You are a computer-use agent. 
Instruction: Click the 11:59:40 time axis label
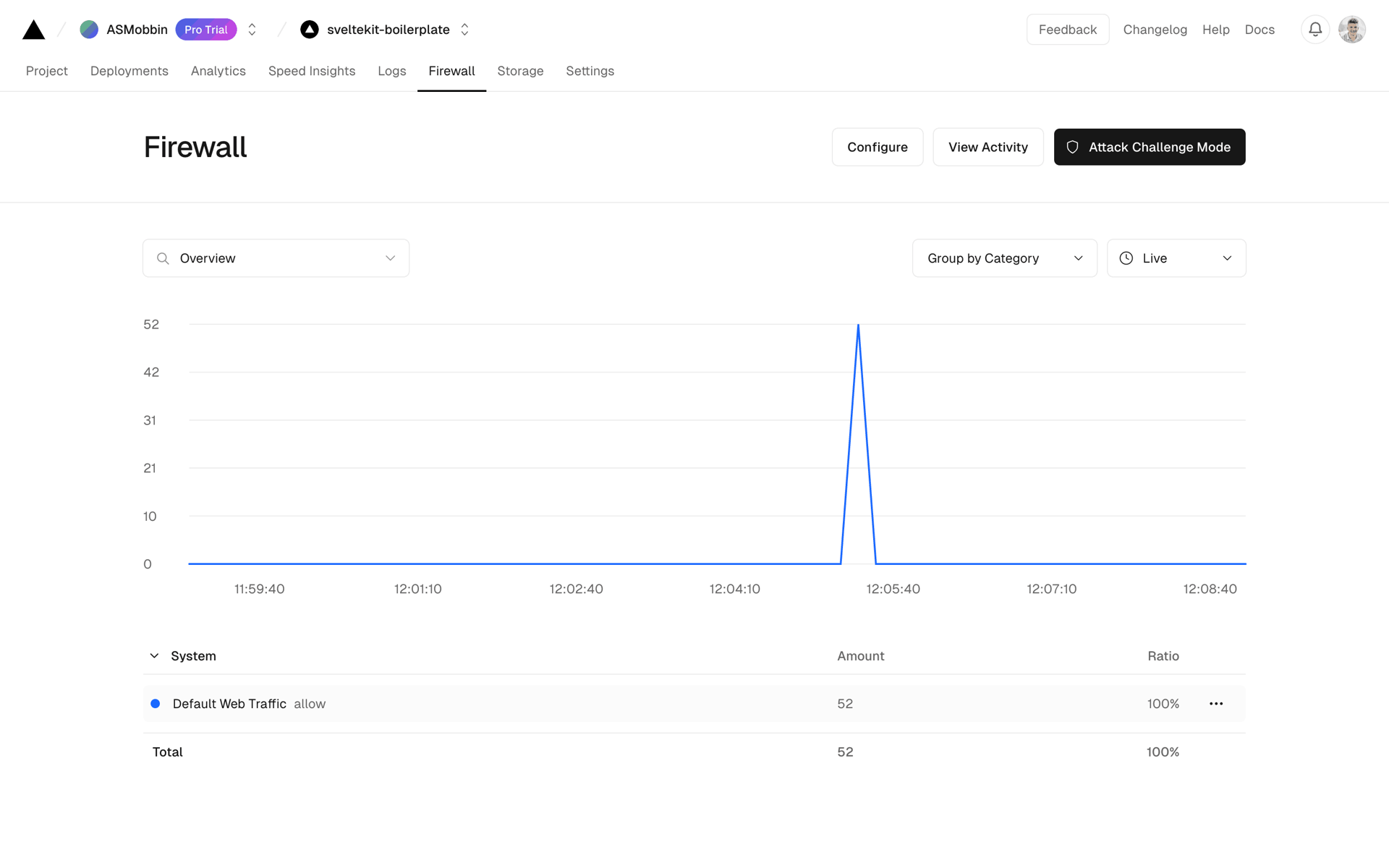(259, 589)
